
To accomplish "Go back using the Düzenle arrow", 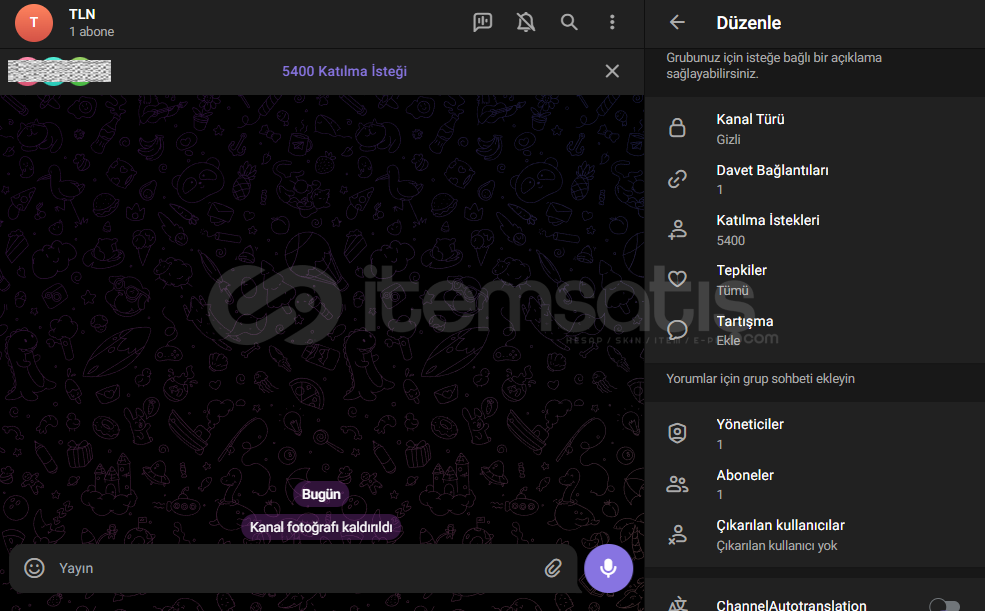I will coord(678,22).
